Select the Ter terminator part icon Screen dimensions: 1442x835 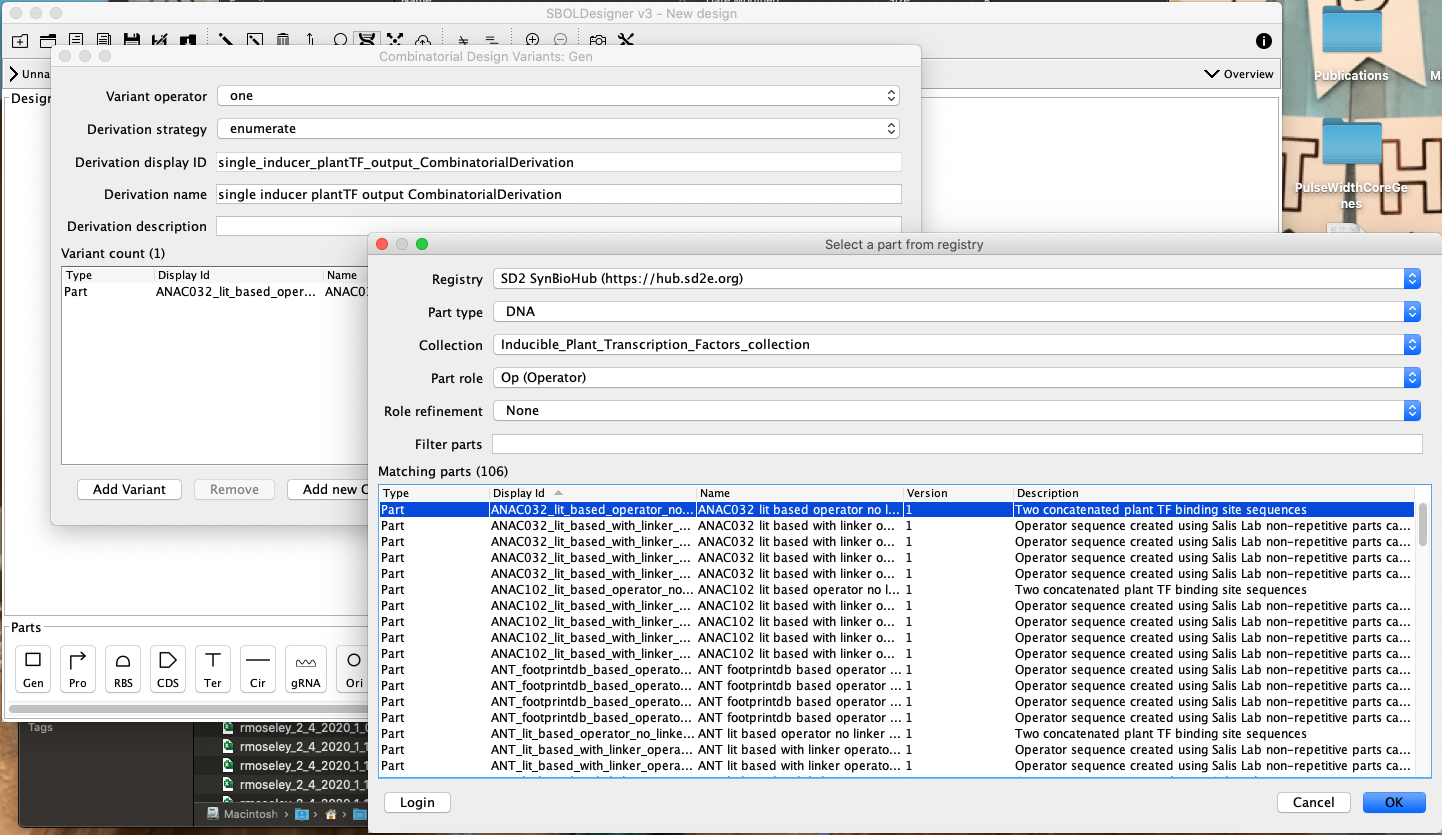pyautogui.click(x=212, y=668)
